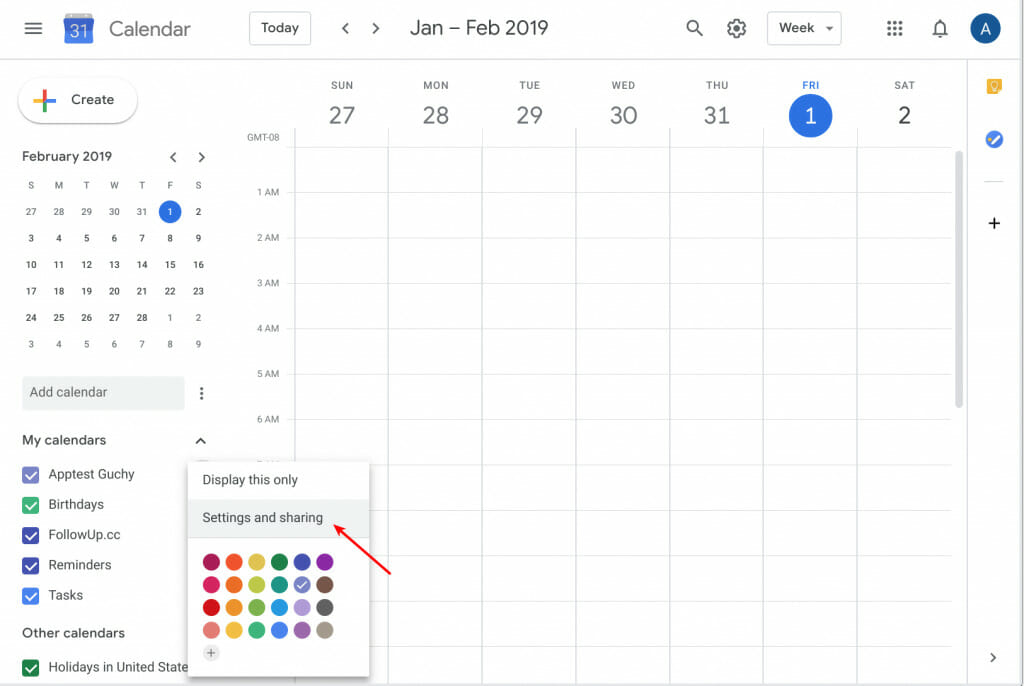Image resolution: width=1024 pixels, height=686 pixels.
Task: Open the Google apps grid
Action: click(x=895, y=28)
